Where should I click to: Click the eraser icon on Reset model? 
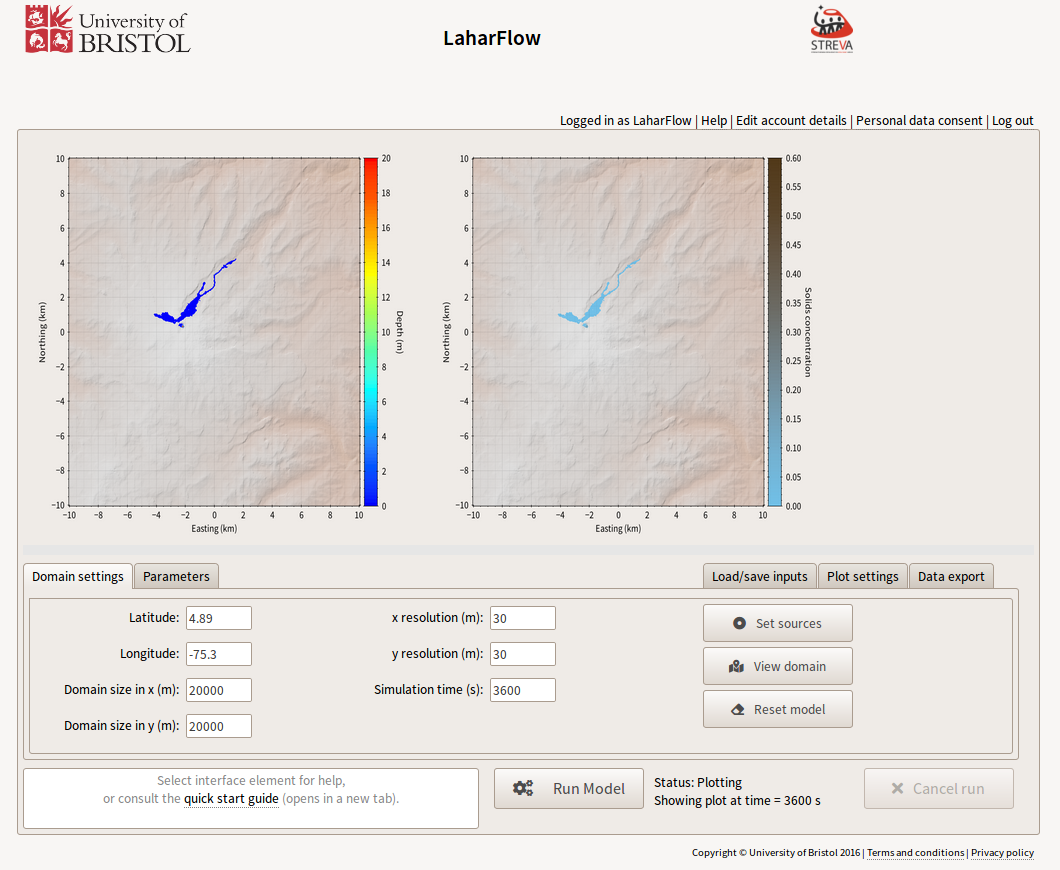[738, 709]
